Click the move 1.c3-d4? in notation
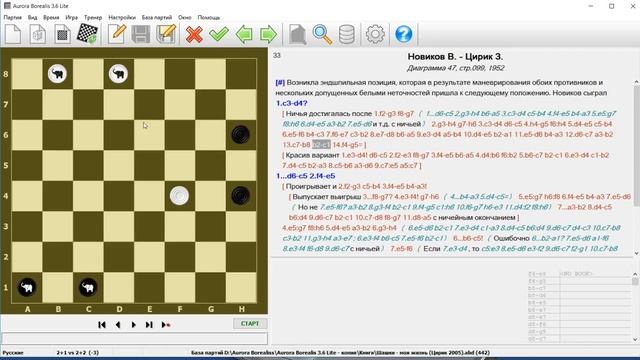640x360 pixels. [292, 103]
